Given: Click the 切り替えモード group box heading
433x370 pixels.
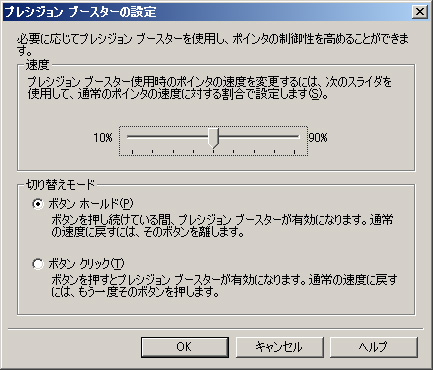Looking at the screenshot, I should click(x=61, y=184).
